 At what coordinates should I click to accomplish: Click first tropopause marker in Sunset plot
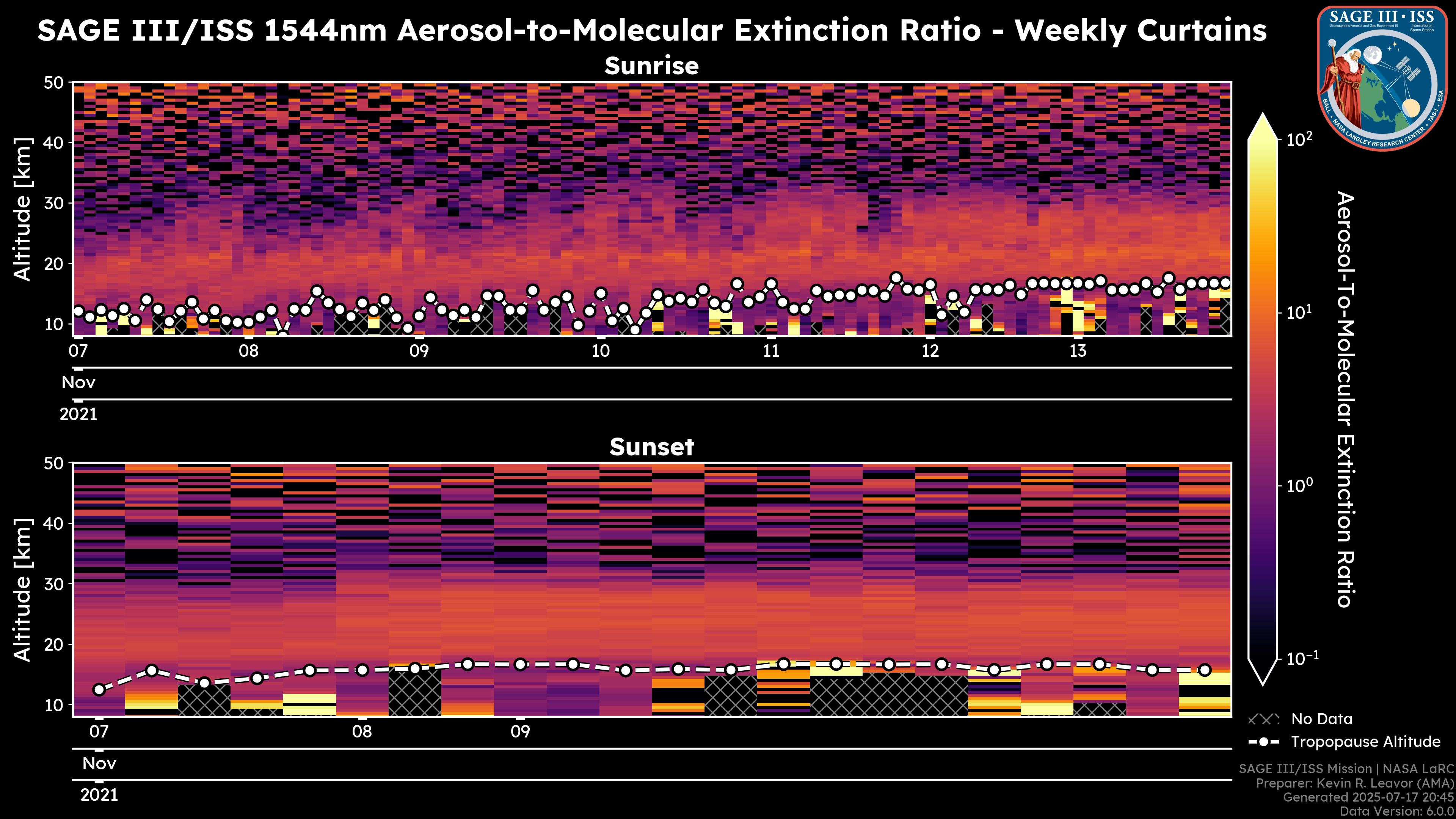99,690
